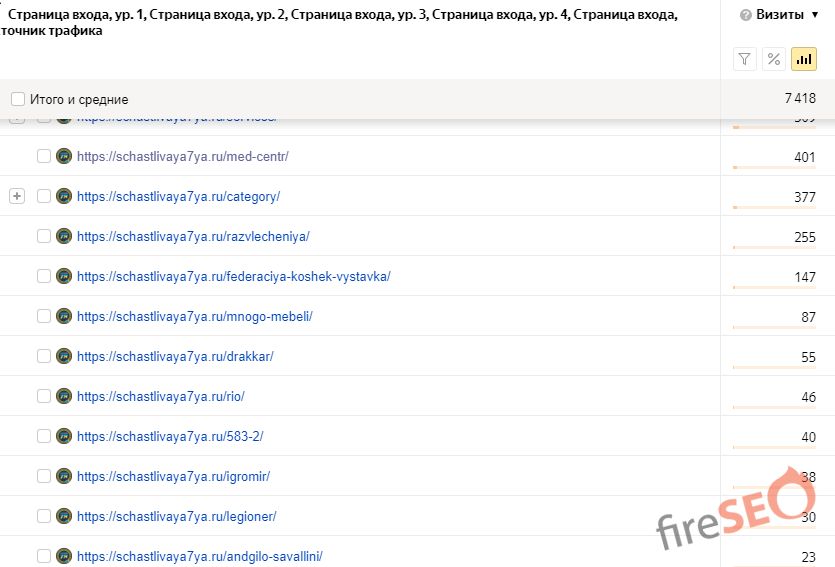Expand the category row with plus button
835x567 pixels.
coord(16,196)
